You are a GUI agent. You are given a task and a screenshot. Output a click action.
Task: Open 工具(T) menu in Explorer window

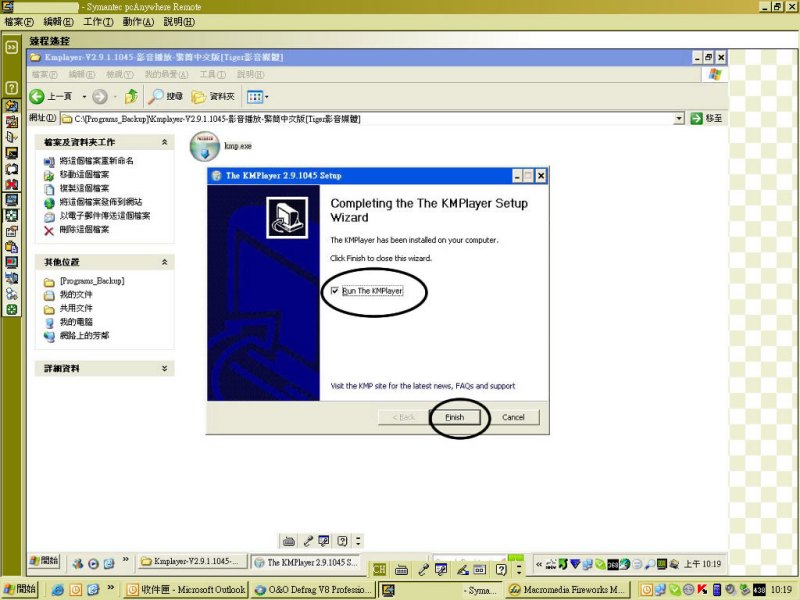click(x=212, y=75)
